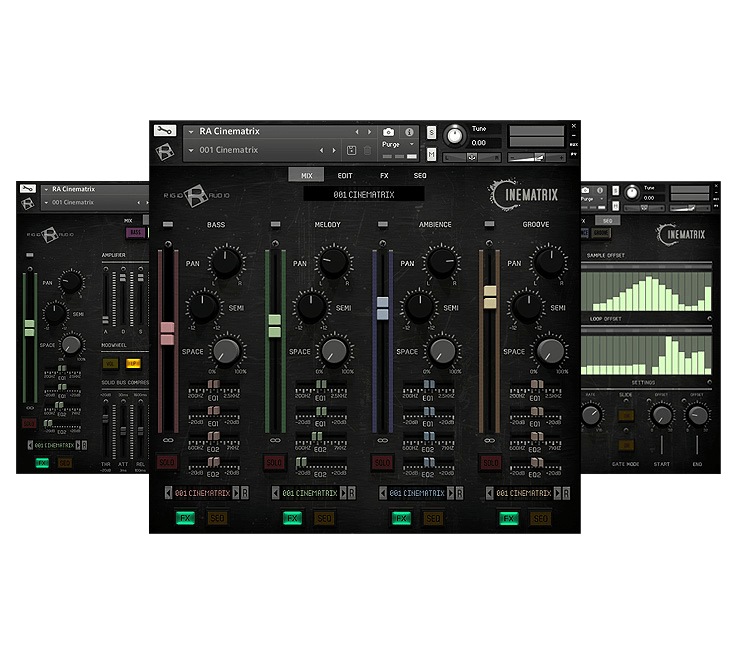This screenshot has height=655, width=730.
Task: Randomize the Melody preset with the R button
Action: point(352,493)
